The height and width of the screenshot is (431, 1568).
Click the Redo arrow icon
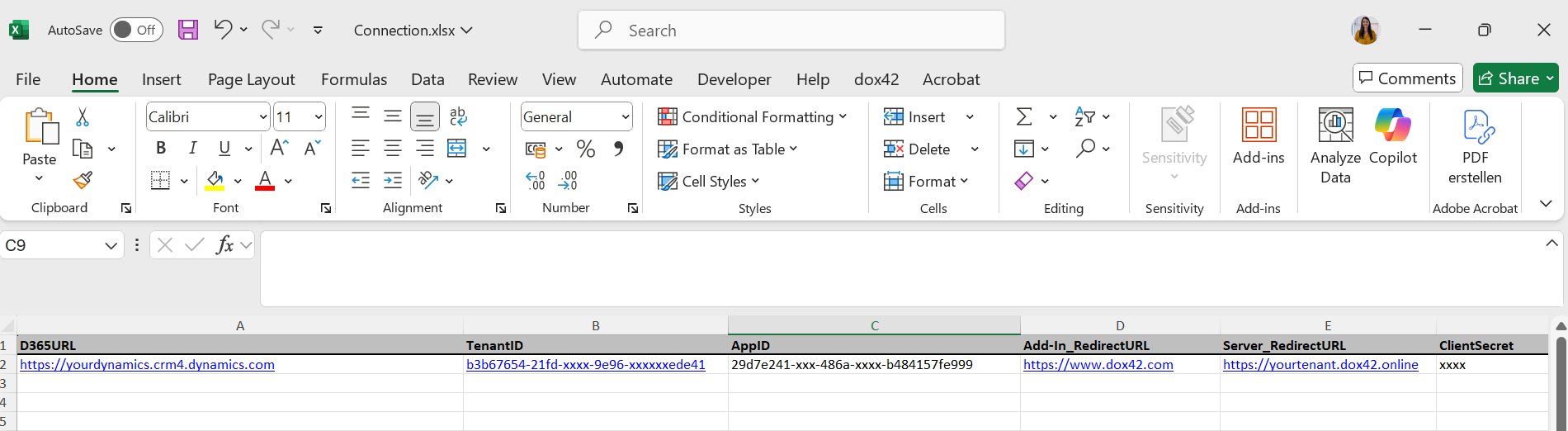tap(270, 29)
